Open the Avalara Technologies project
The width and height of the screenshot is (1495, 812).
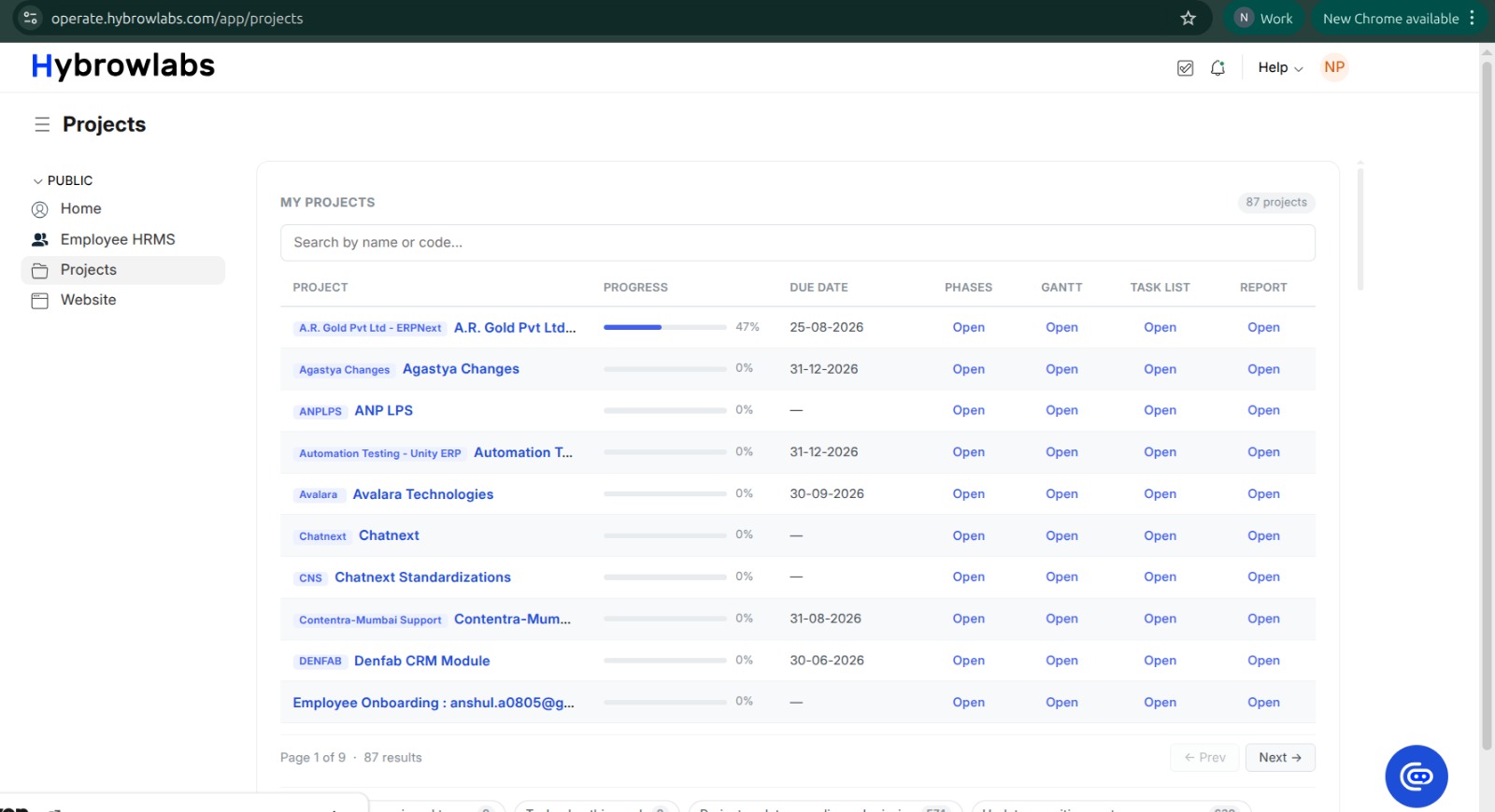[x=422, y=494]
